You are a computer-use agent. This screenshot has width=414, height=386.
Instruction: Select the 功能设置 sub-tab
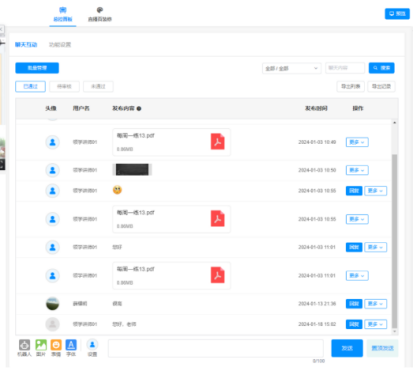60,45
